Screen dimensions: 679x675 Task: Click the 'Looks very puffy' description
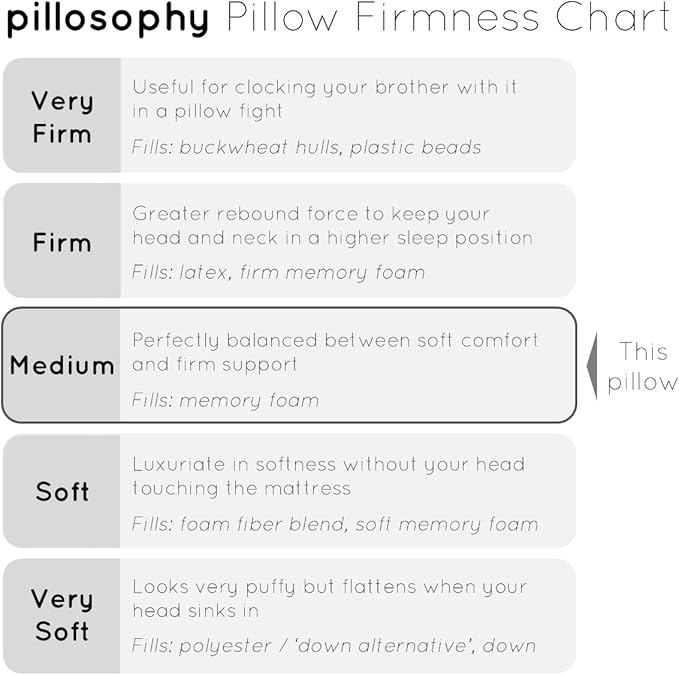pyautogui.click(x=329, y=598)
